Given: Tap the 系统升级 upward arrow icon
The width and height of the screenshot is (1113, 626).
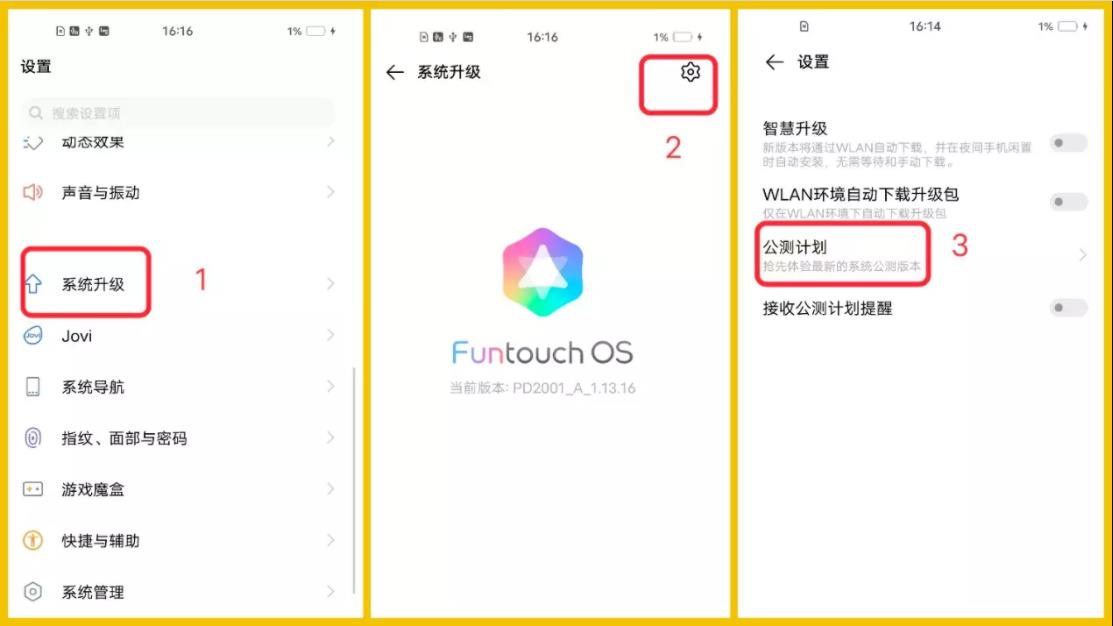Looking at the screenshot, I should [x=33, y=284].
